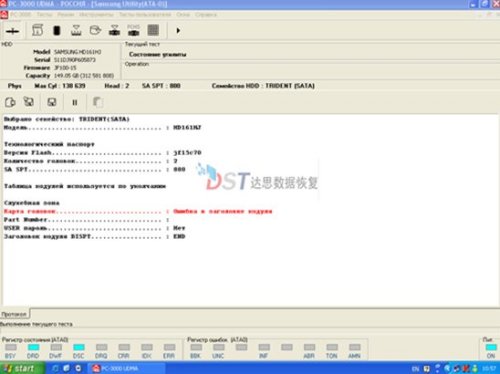Click the TRIDENT (SATA) family label
The image size is (500, 374).
pyautogui.click(x=290, y=86)
